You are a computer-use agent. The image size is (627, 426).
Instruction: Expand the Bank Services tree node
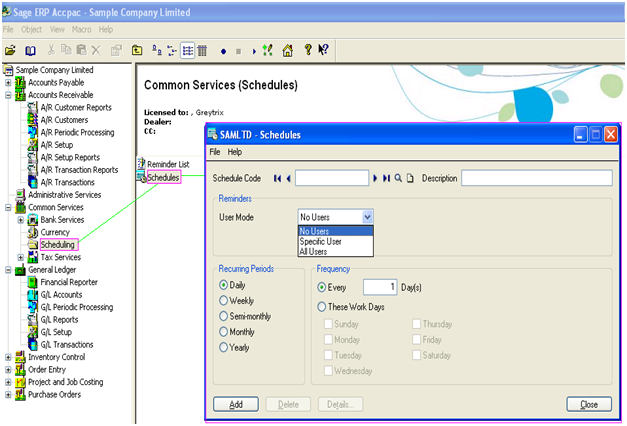[x=20, y=220]
